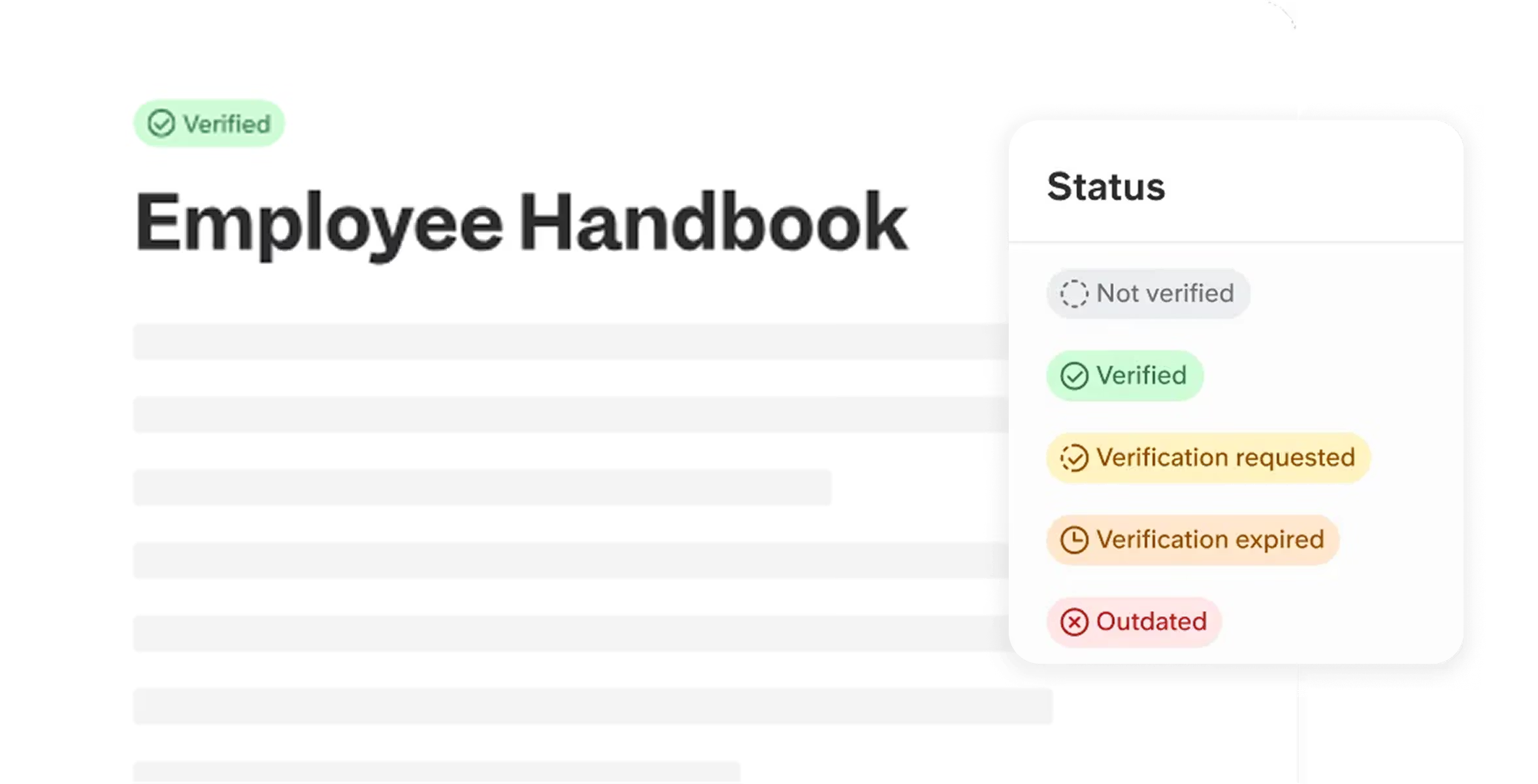Click the Verified badge above the title
The height and width of the screenshot is (784, 1538).
tap(209, 123)
